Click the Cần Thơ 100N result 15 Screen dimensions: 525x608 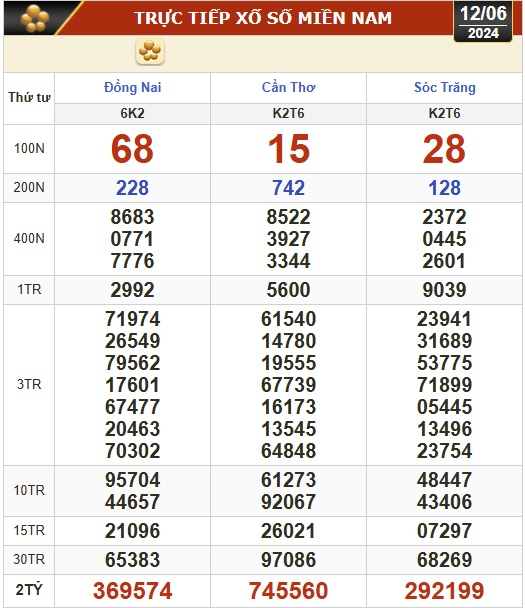click(289, 149)
